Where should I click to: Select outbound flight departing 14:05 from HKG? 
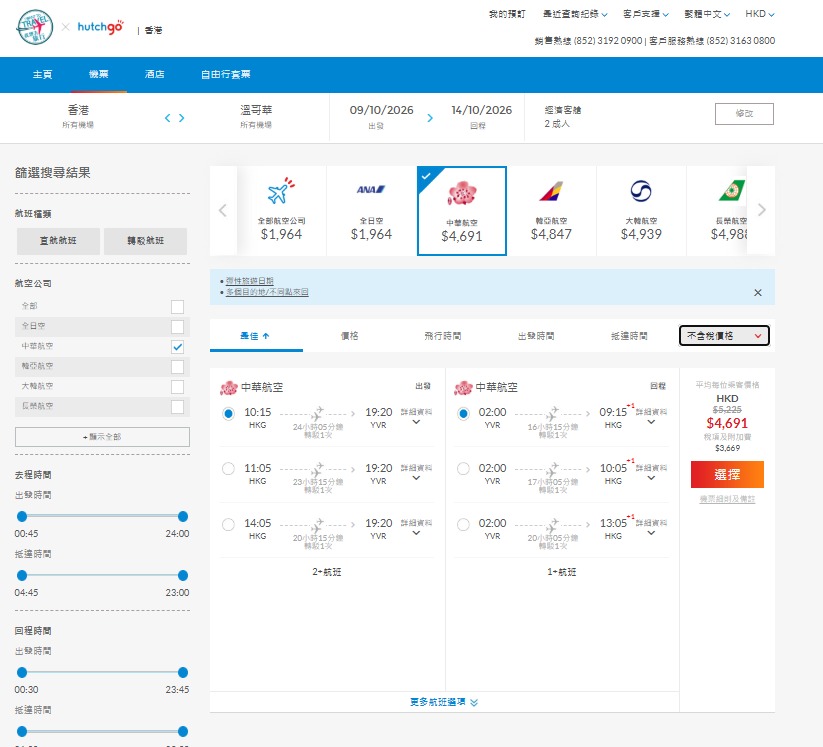tap(228, 524)
